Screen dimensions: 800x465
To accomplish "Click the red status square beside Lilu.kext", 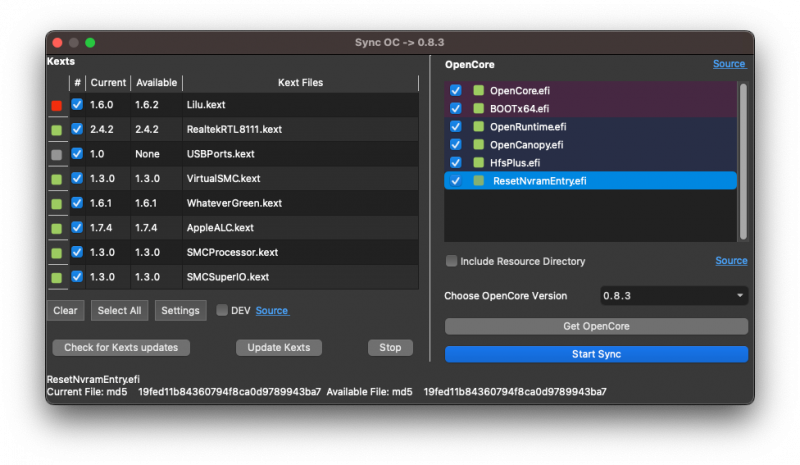I will pyautogui.click(x=57, y=105).
